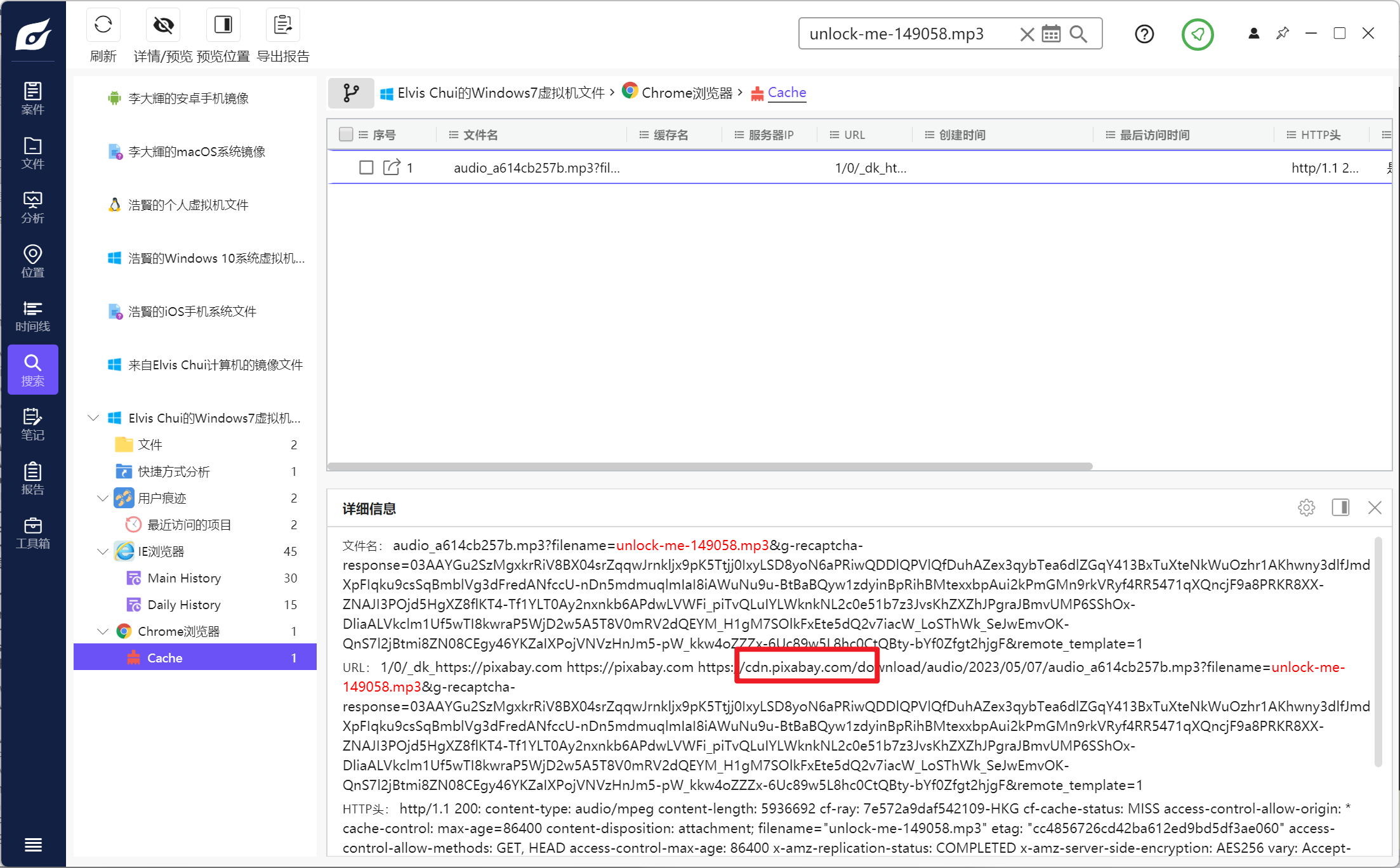This screenshot has height=868, width=1400.
Task: Toggle the detail panel layout icon
Action: [1341, 507]
